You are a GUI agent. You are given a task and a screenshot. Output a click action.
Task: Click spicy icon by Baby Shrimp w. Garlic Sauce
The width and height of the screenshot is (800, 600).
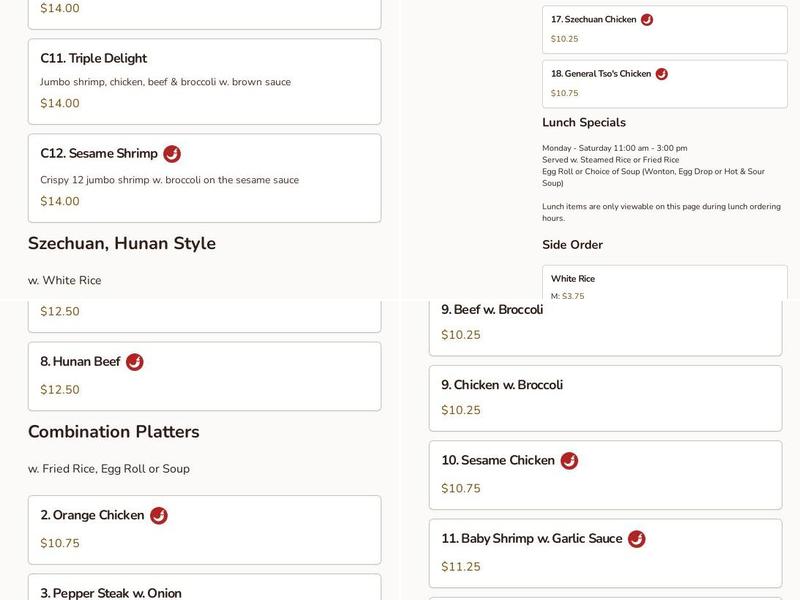[x=636, y=539]
